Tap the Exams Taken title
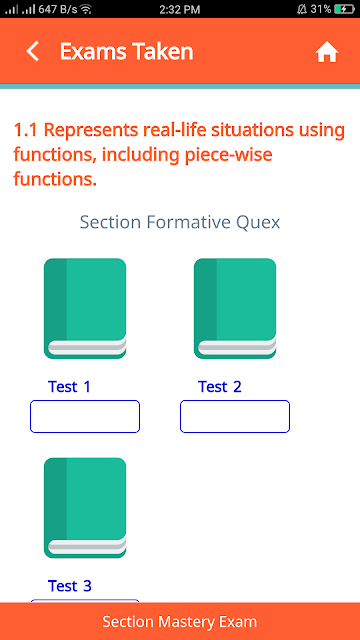 127,52
